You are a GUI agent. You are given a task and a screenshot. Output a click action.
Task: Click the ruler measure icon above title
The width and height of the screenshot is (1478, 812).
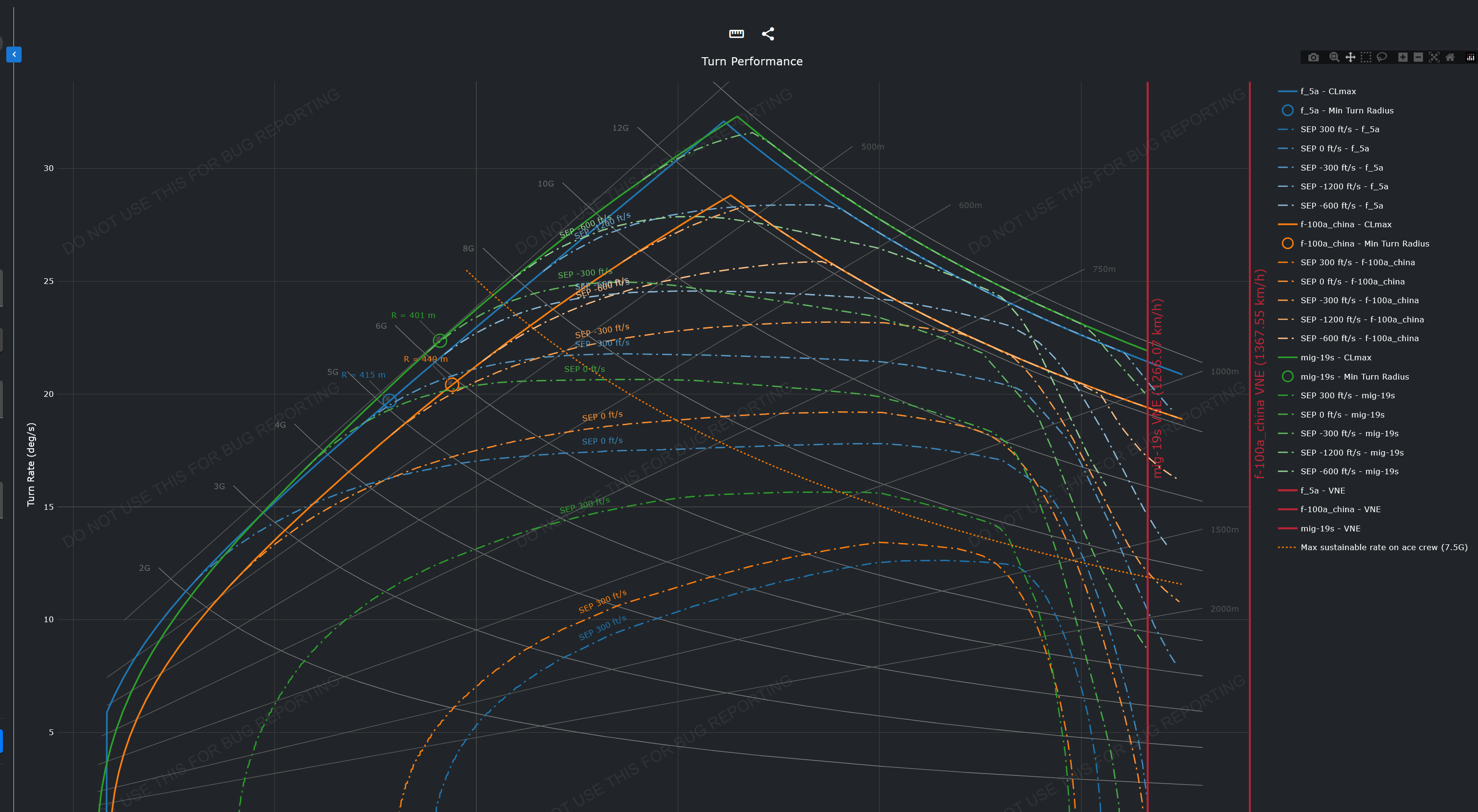[x=736, y=34]
